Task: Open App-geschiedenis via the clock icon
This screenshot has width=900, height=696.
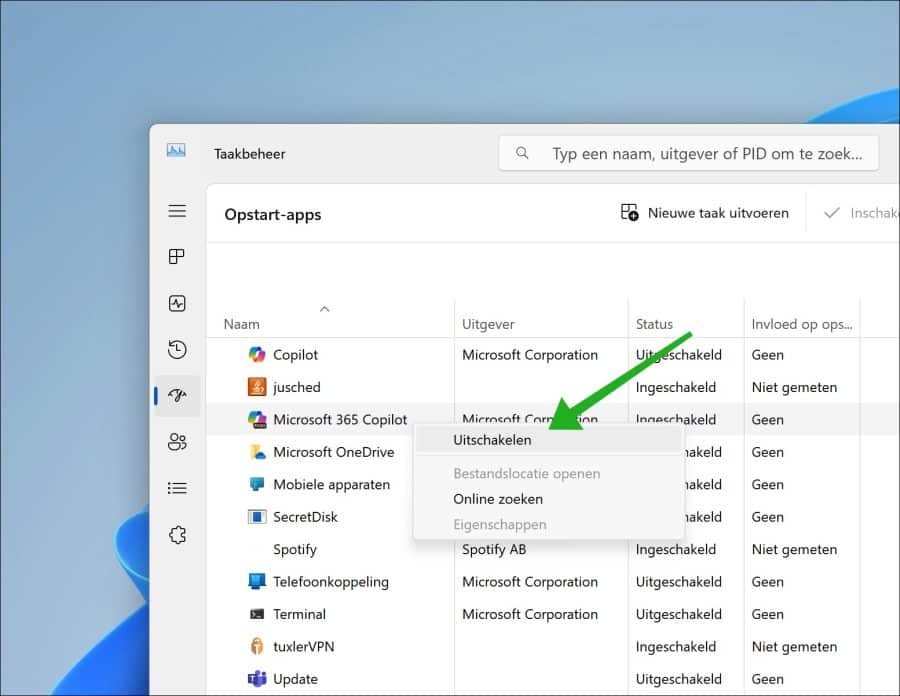Action: [177, 350]
